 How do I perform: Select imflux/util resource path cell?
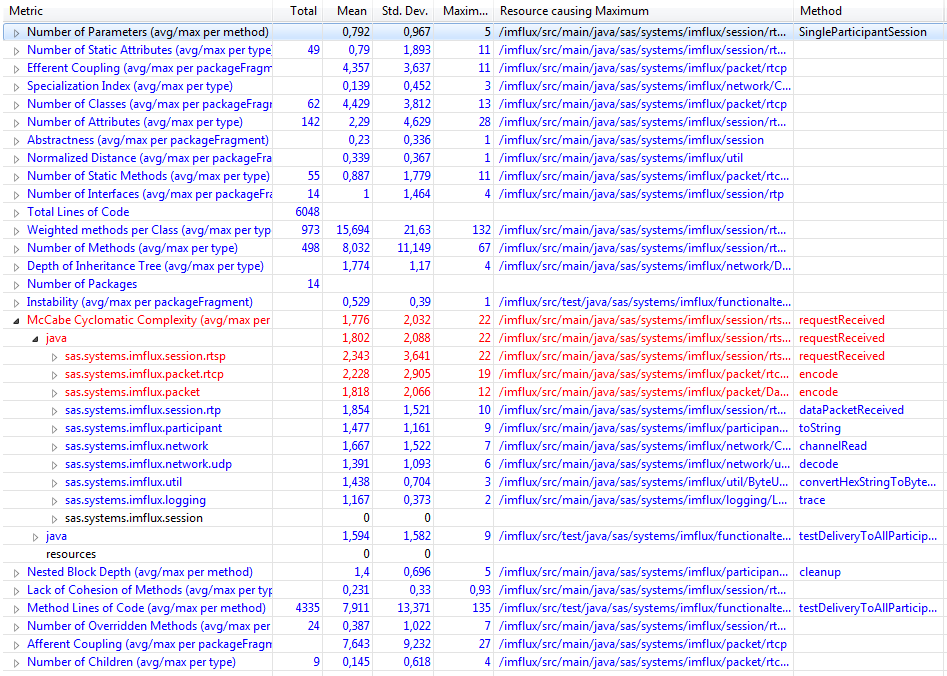click(621, 158)
